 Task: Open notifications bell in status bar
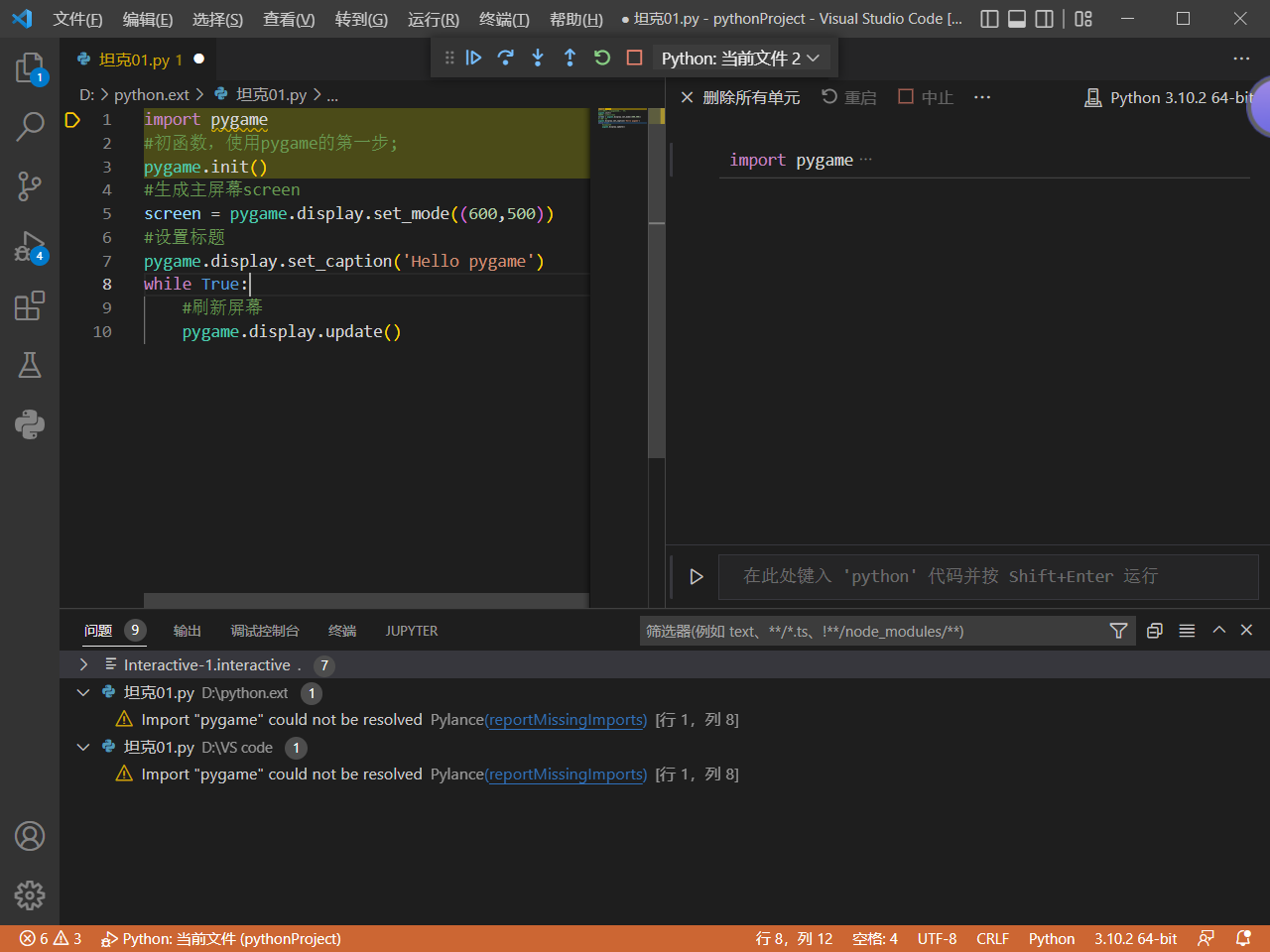[1243, 938]
